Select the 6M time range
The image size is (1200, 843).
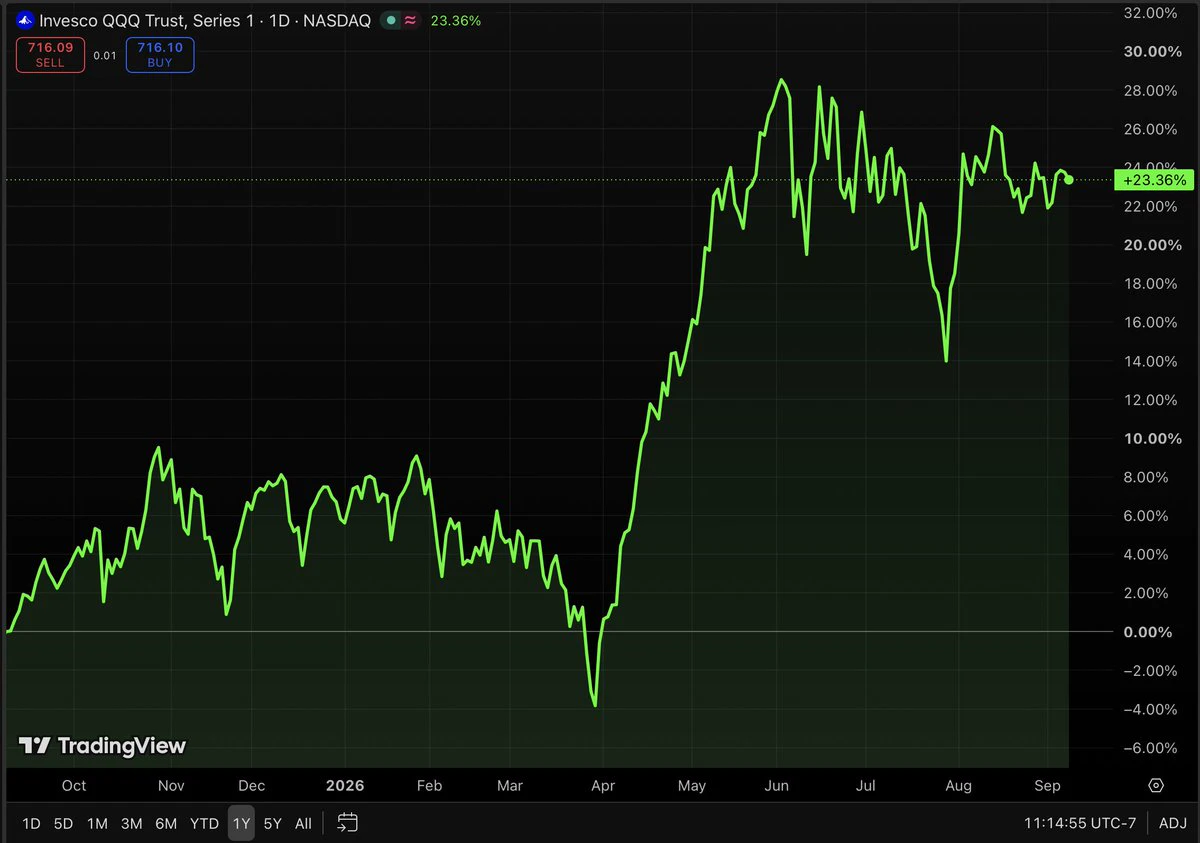coord(166,823)
